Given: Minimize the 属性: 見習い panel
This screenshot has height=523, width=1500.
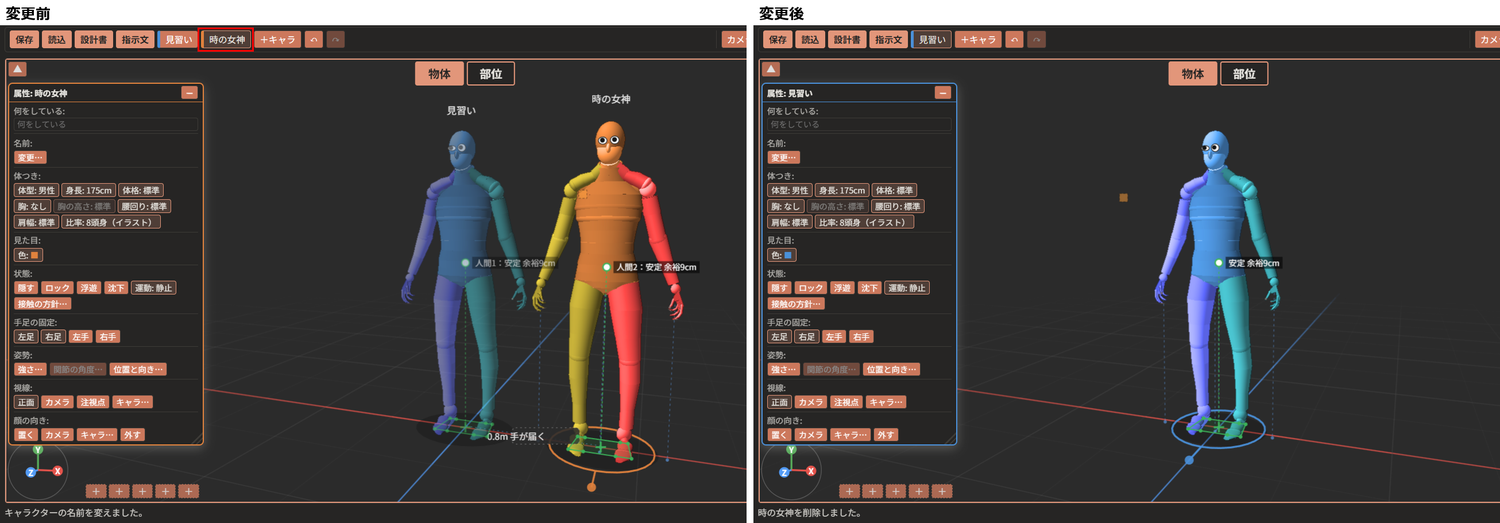Looking at the screenshot, I should tap(942, 93).
